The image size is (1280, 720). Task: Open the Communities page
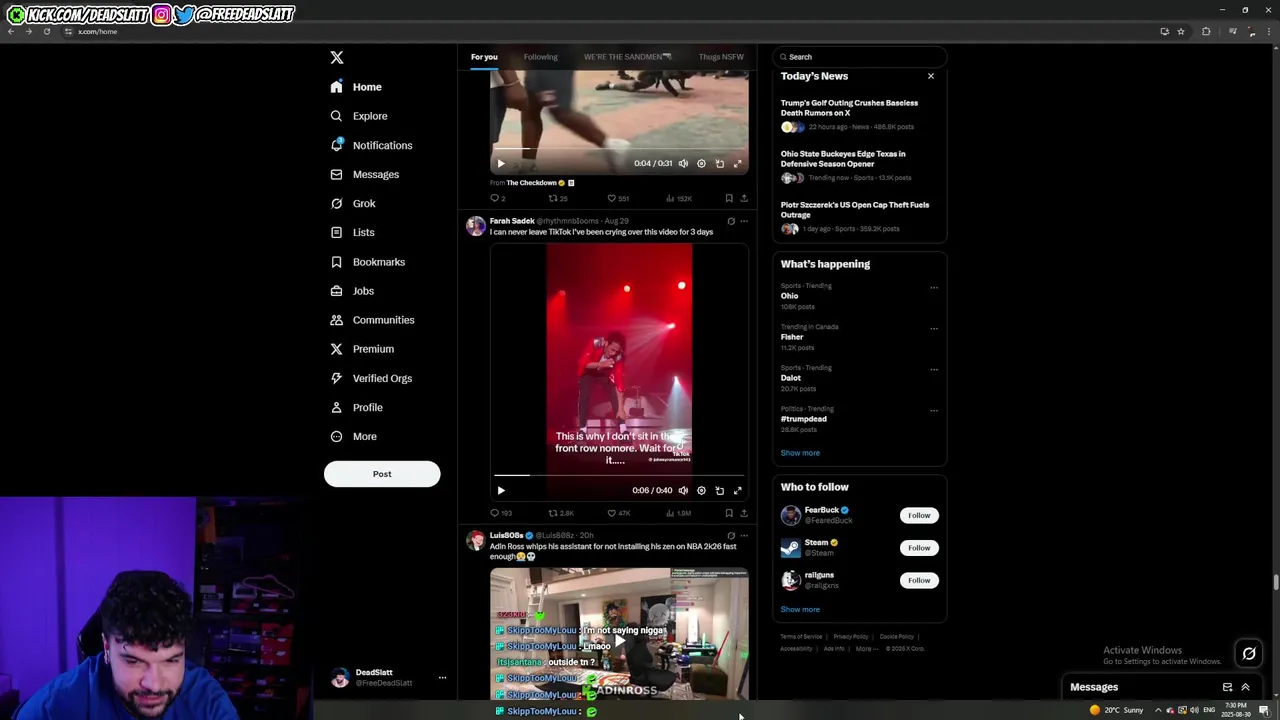tap(371, 320)
